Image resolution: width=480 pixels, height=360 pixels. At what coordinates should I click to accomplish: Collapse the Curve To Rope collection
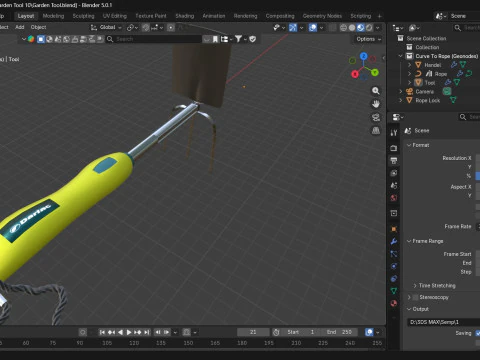click(x=401, y=56)
